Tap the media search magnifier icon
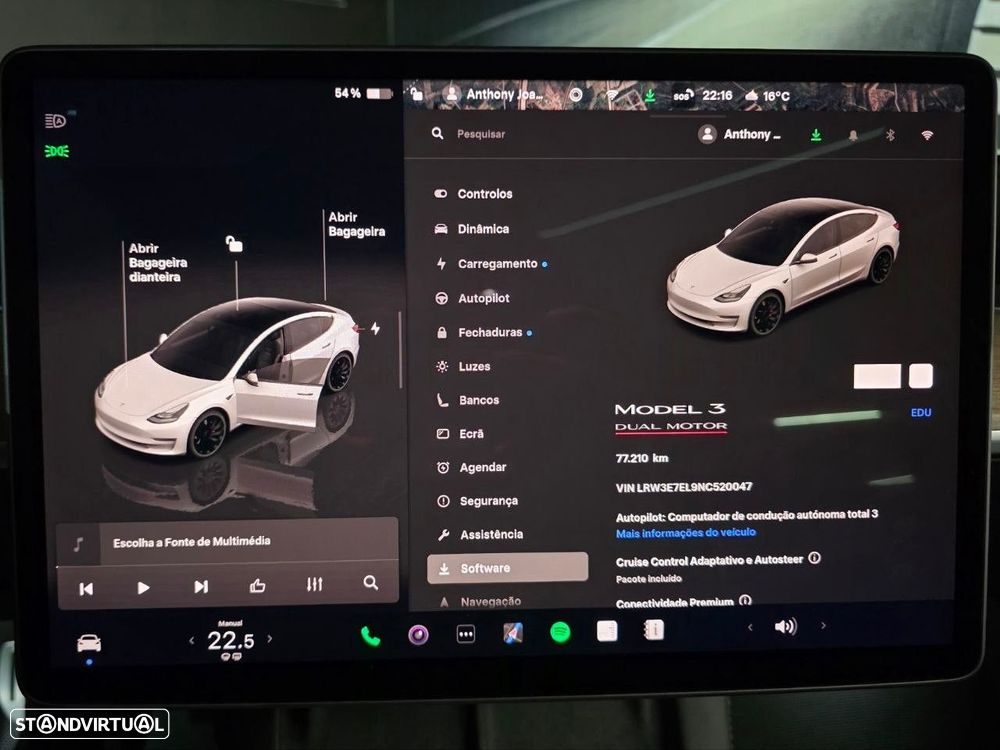This screenshot has height=750, width=1000. [371, 583]
